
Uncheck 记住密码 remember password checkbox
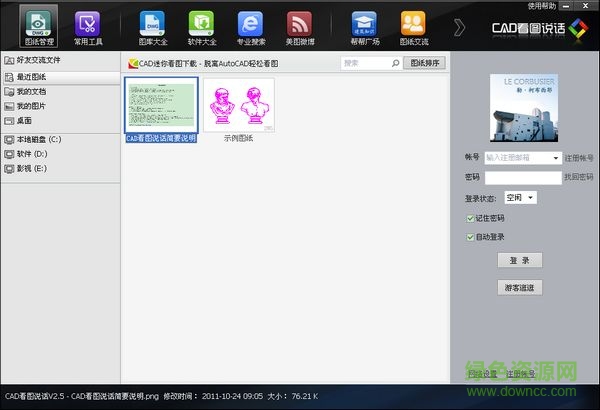[x=471, y=218]
